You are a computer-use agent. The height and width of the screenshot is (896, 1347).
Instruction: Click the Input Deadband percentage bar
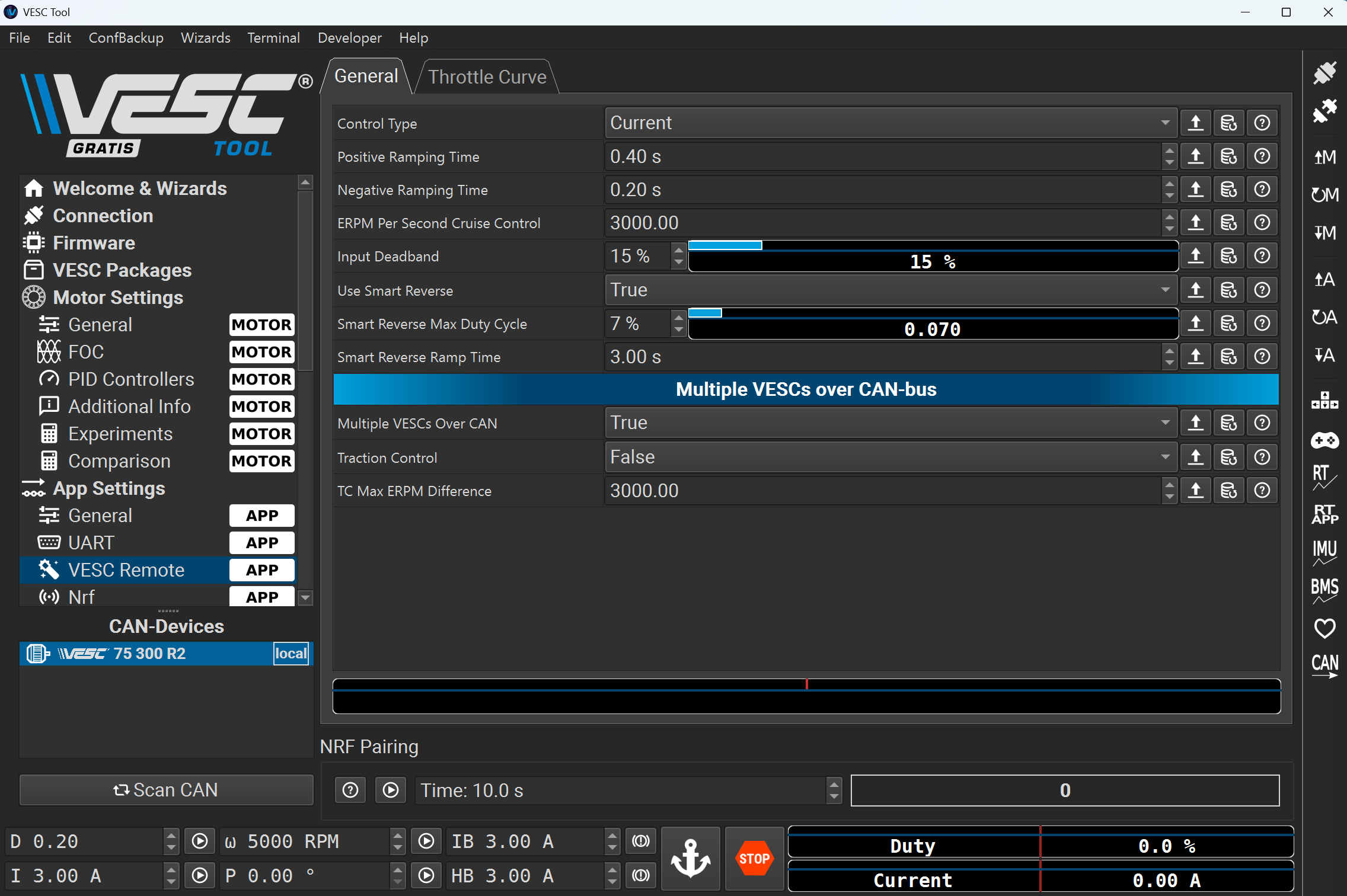(x=932, y=257)
